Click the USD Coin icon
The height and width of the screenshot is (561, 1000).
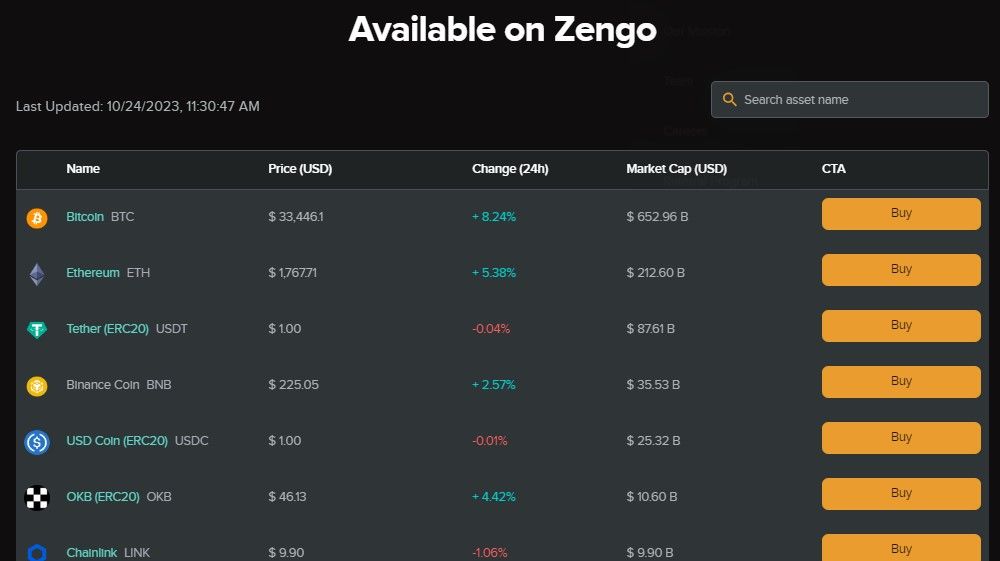(37, 442)
